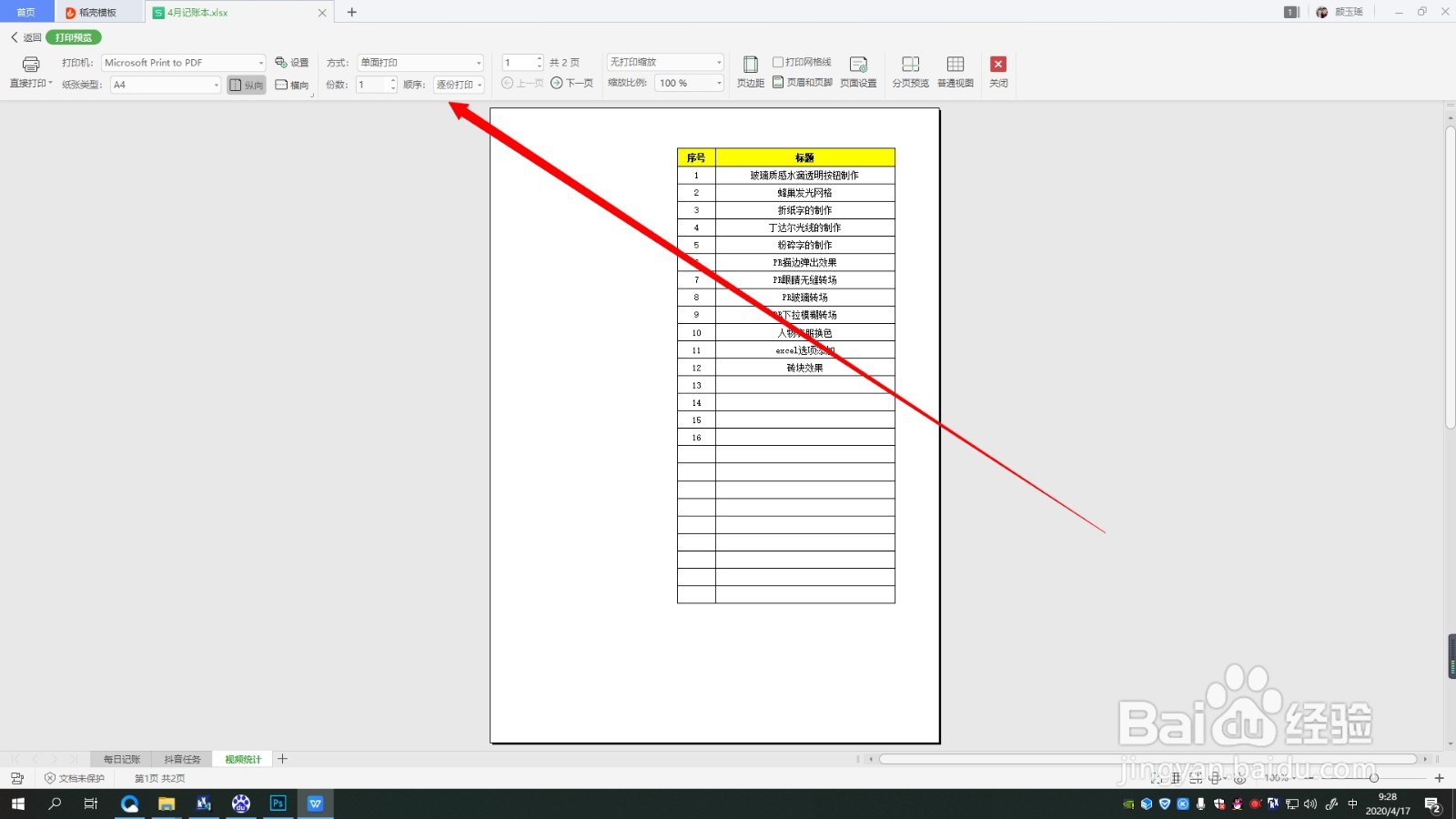Click the 打印预览 green label
The width and height of the screenshot is (1456, 819).
point(74,37)
